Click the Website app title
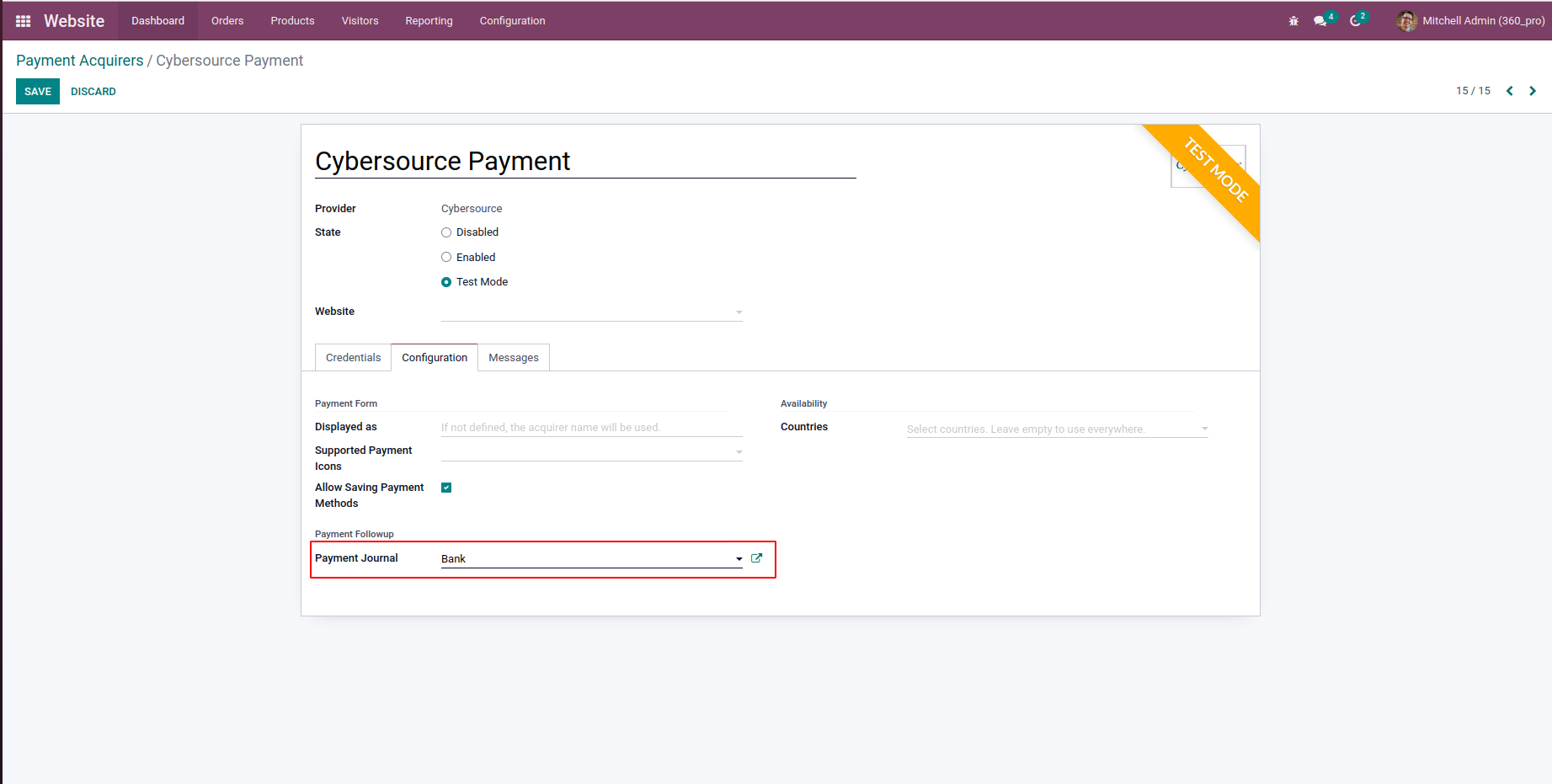The height and width of the screenshot is (784, 1552). click(x=74, y=21)
